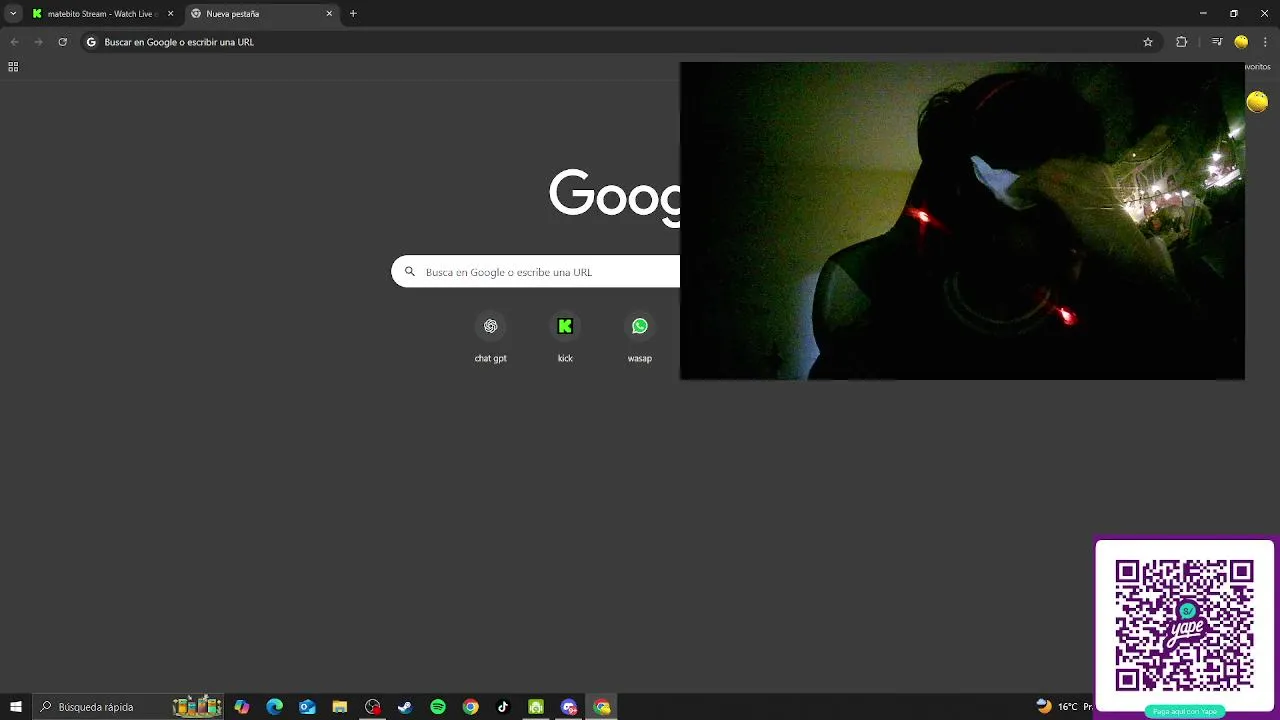Open the Extensions puzzle icon
This screenshot has height=720, width=1280.
[x=1182, y=42]
